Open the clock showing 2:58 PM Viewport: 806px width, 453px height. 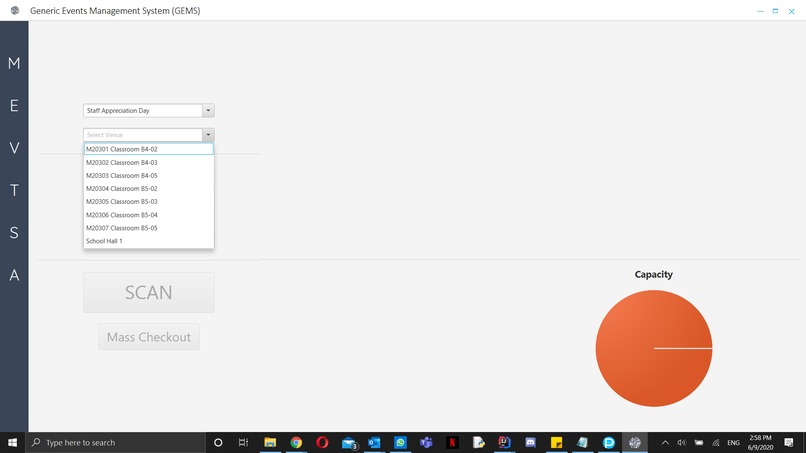pyautogui.click(x=760, y=442)
